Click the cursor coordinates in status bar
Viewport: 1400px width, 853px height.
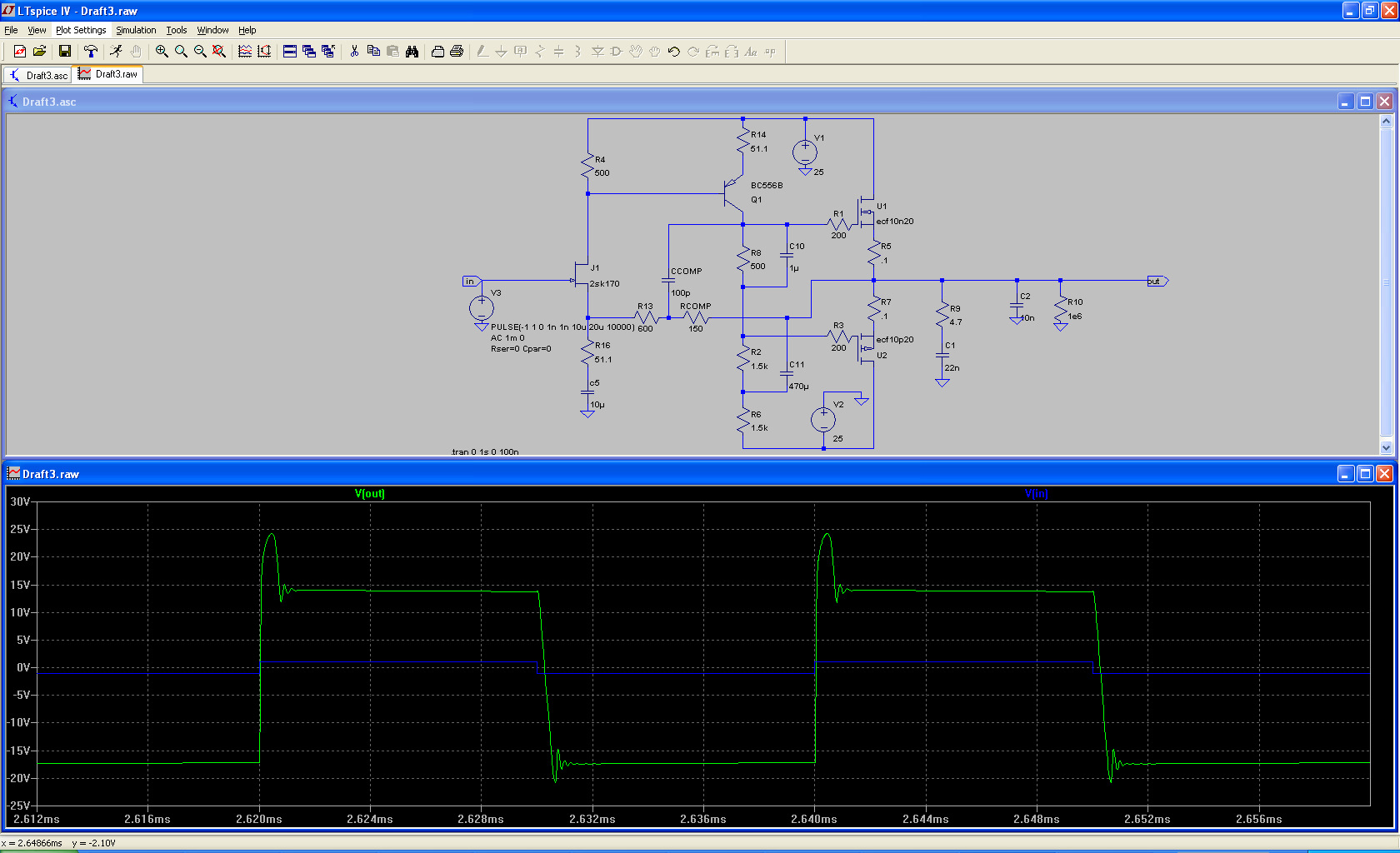[58, 843]
